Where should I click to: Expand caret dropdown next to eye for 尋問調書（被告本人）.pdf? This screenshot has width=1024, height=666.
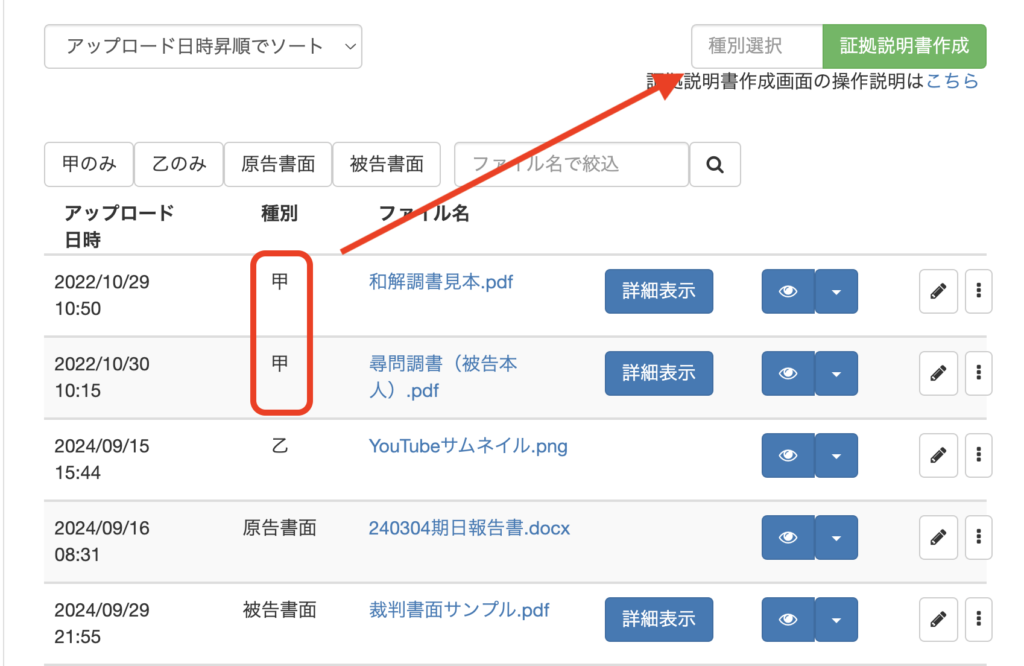pos(836,373)
